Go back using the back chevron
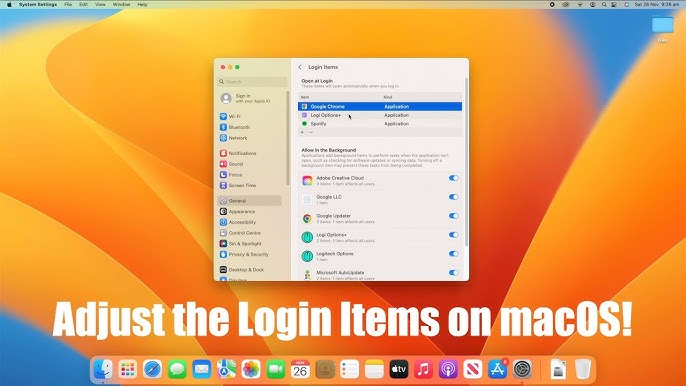The image size is (686, 386). coord(300,67)
